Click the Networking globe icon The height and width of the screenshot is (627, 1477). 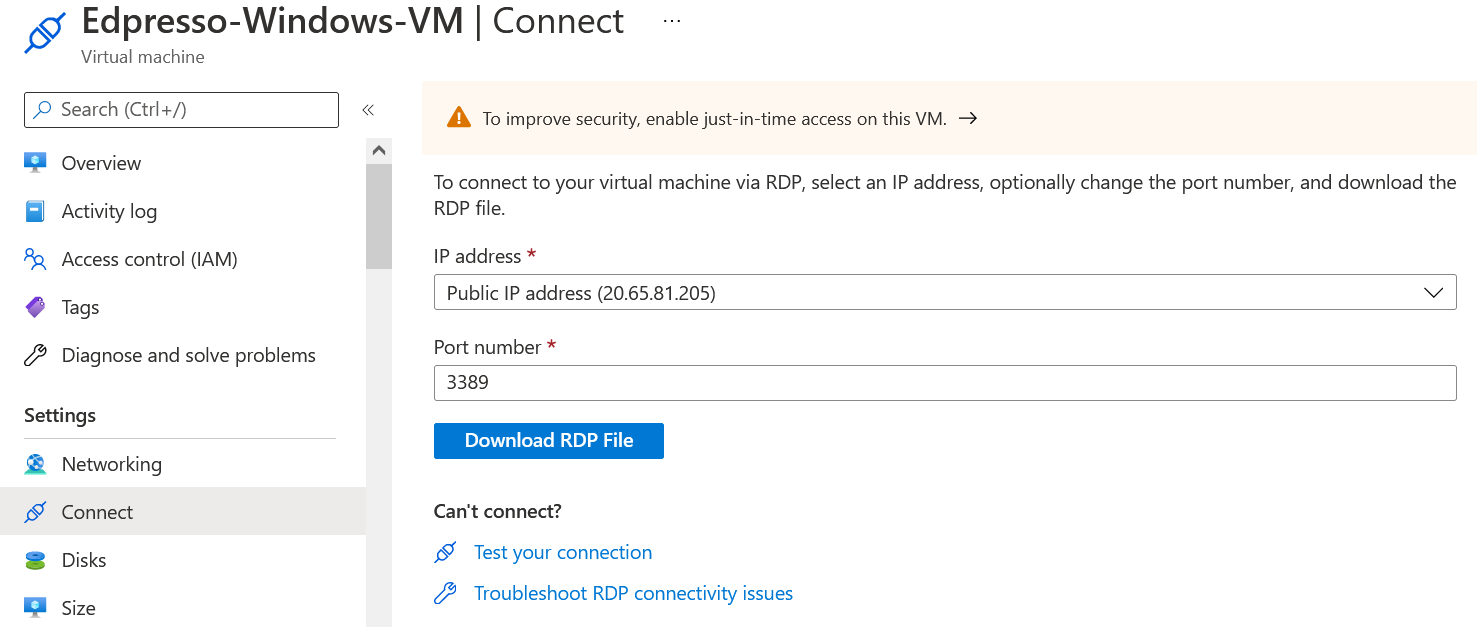point(36,464)
